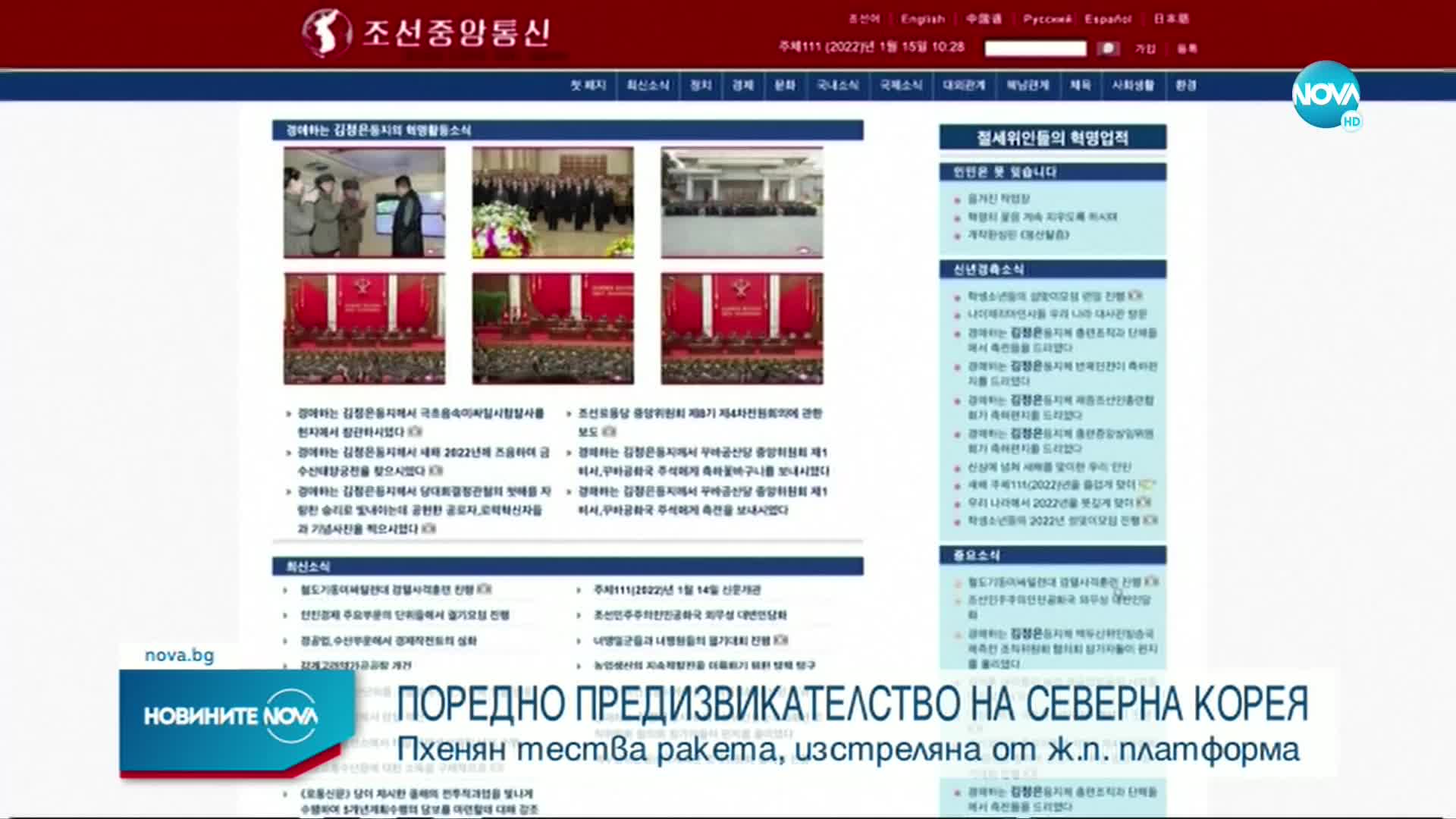Click photo icon after 철도기동미싸일련대 headline in 최신소식

(485, 589)
